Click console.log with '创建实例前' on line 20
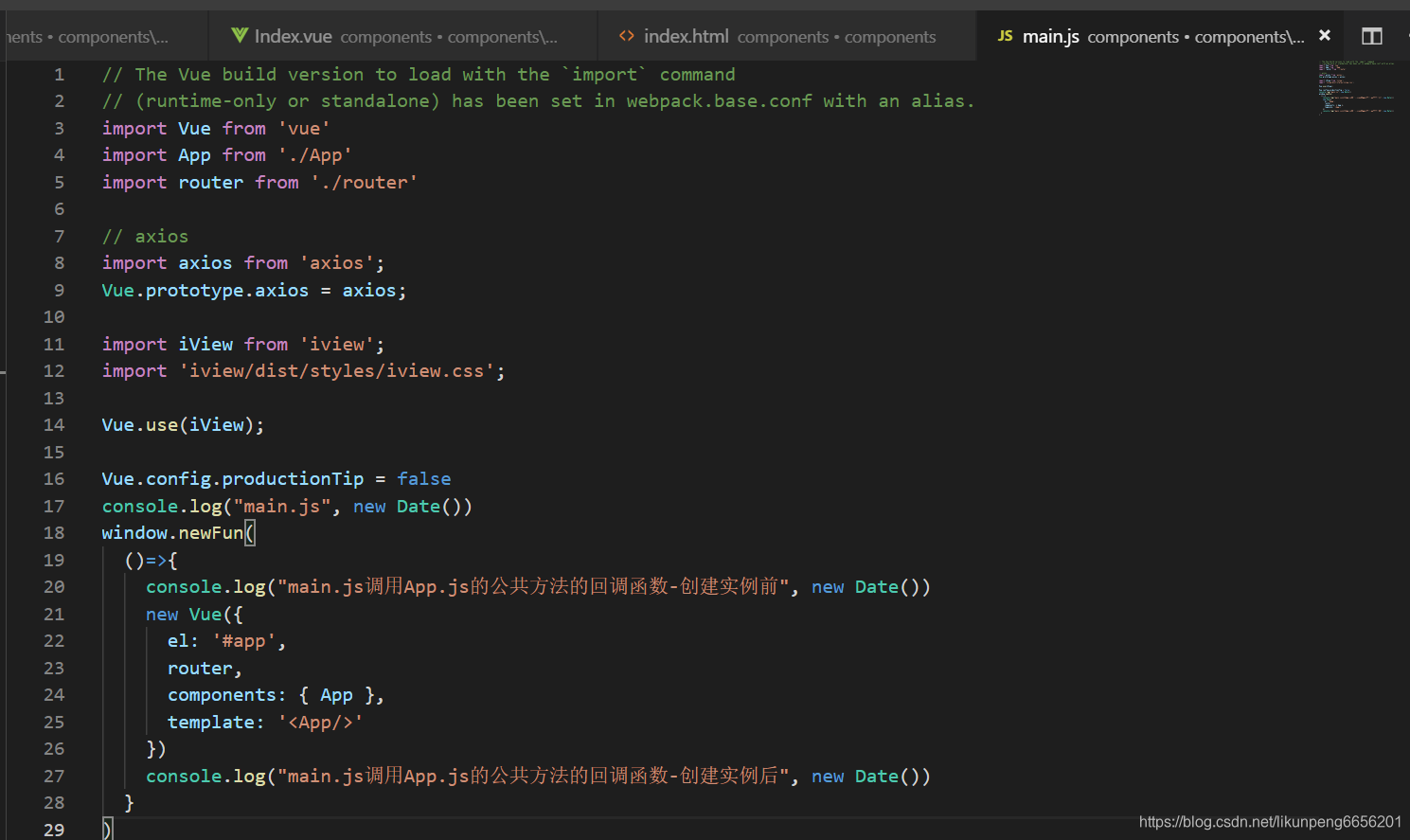Image resolution: width=1410 pixels, height=840 pixels. pos(538,587)
